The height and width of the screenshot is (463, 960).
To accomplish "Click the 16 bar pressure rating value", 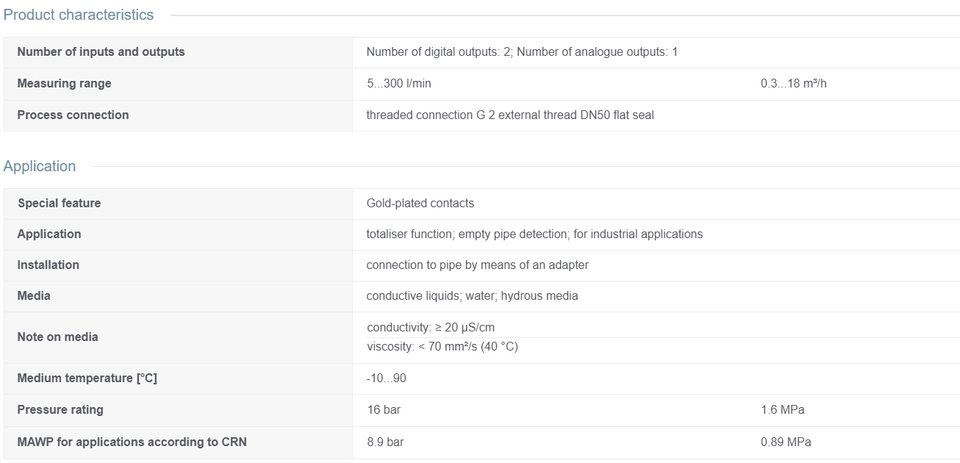I will coord(383,410).
